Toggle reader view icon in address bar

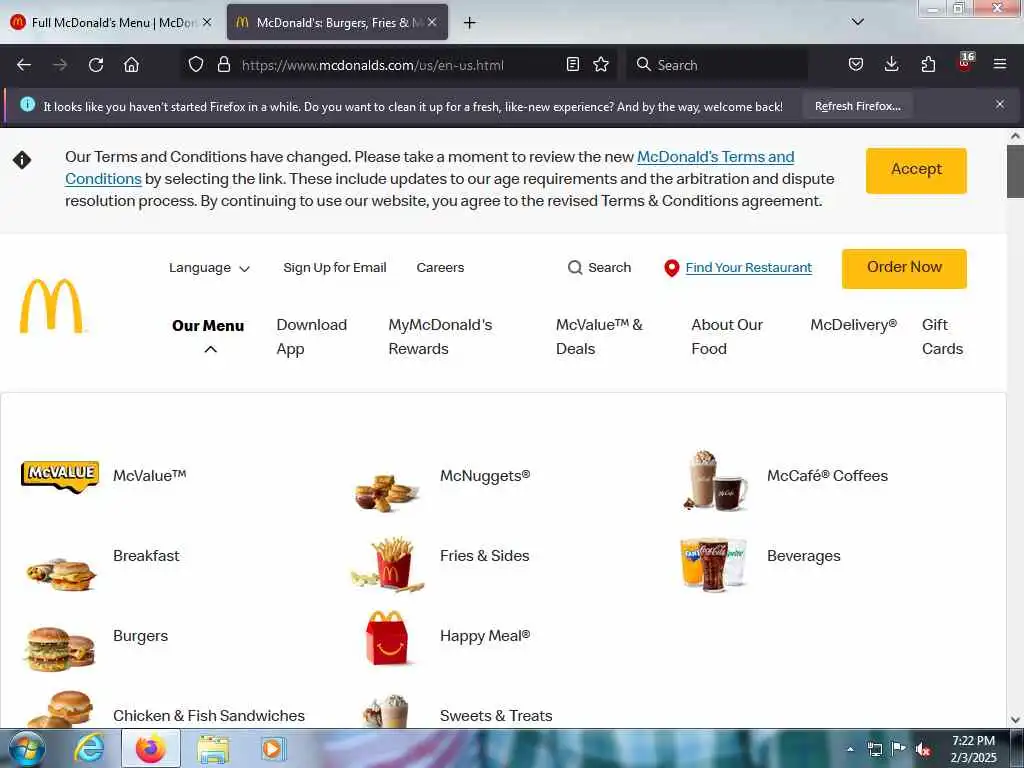[573, 64]
